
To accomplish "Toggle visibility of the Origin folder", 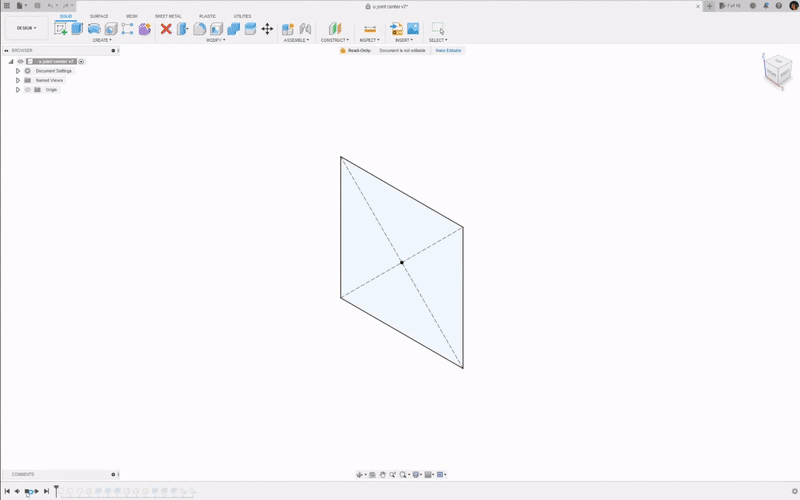I will click(28, 90).
